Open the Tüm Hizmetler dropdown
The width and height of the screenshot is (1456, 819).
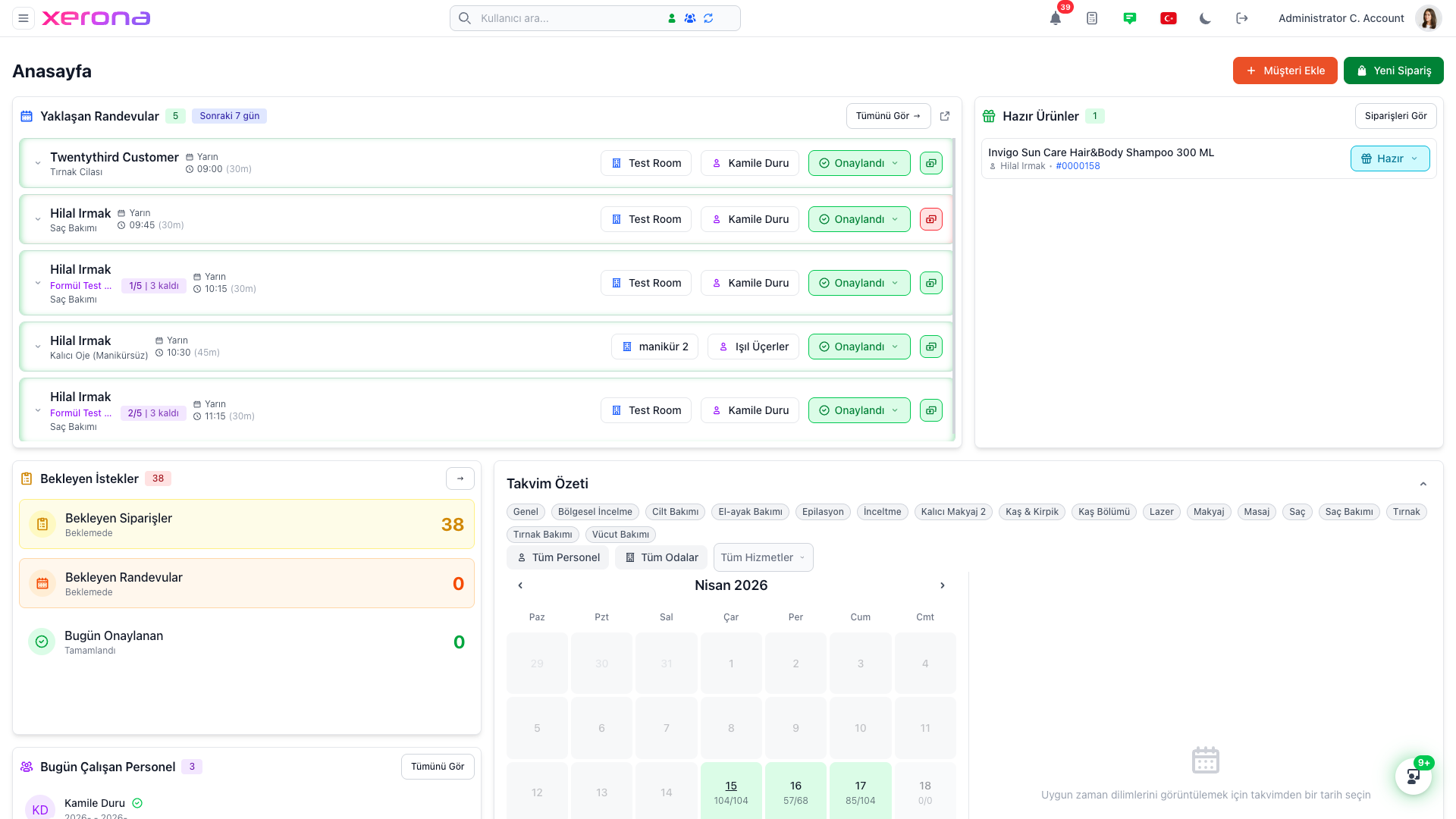[x=763, y=557]
